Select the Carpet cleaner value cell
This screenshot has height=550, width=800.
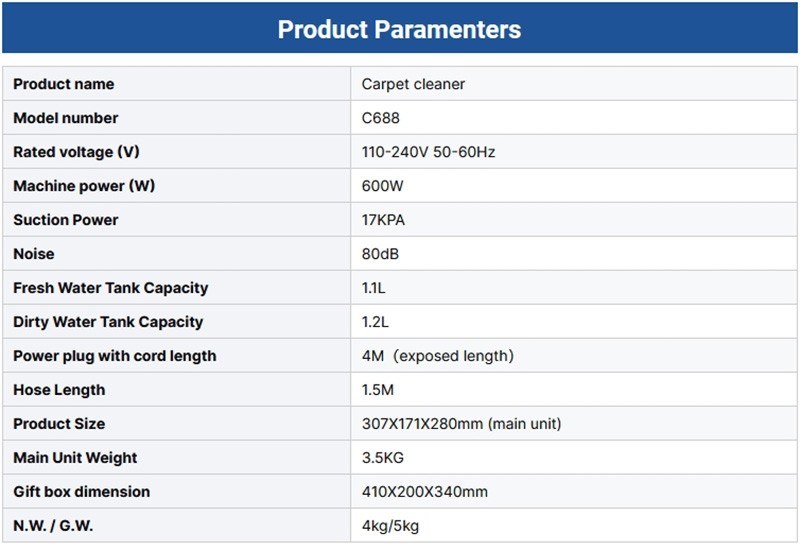[x=413, y=84]
